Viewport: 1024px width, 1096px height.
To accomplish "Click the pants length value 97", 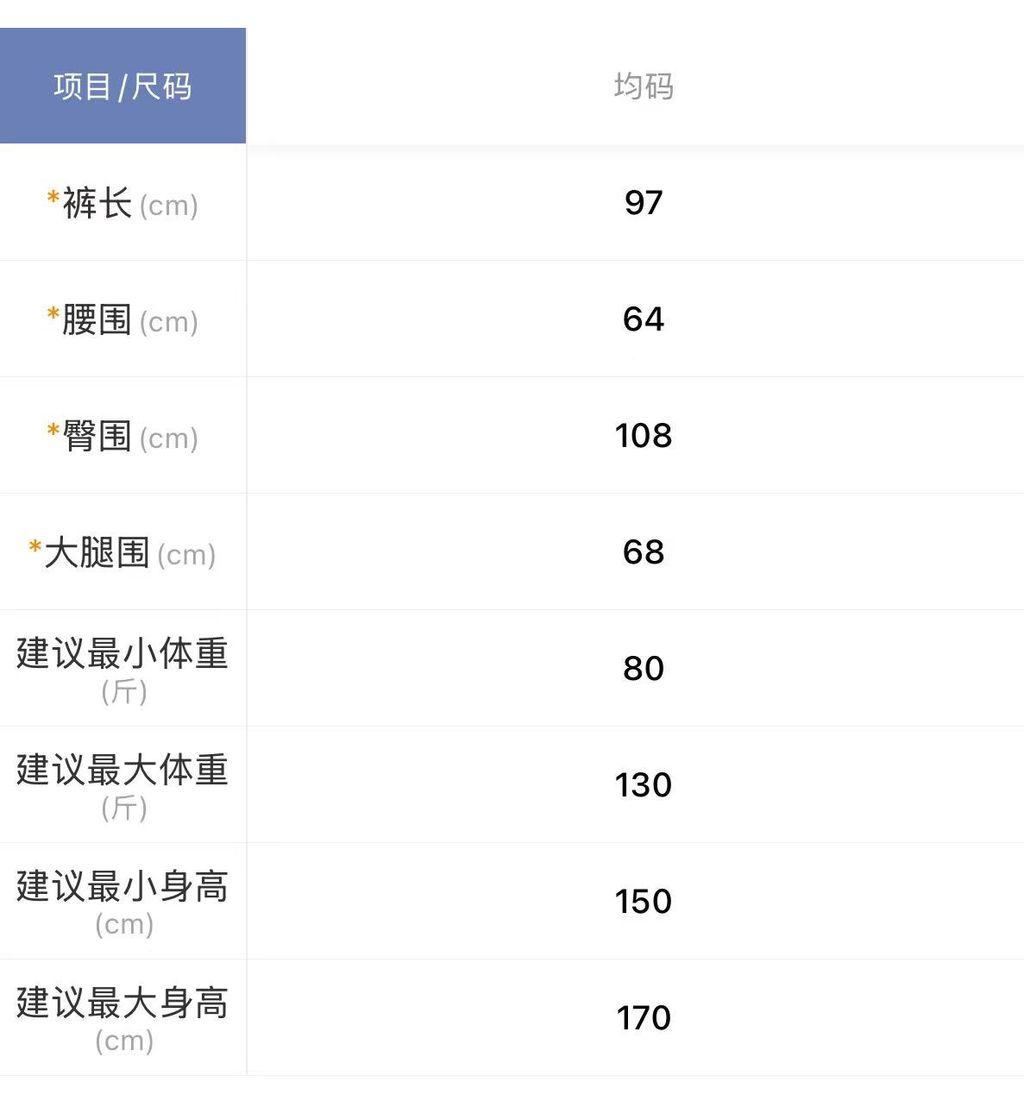I will (x=643, y=203).
